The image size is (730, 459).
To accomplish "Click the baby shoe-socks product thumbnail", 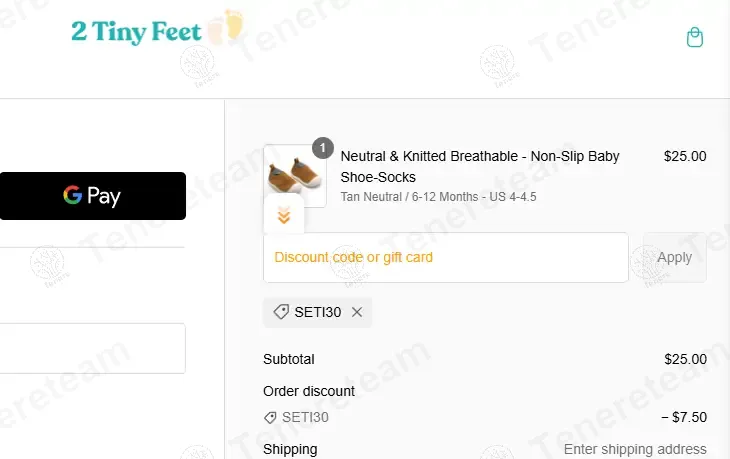I will click(295, 176).
